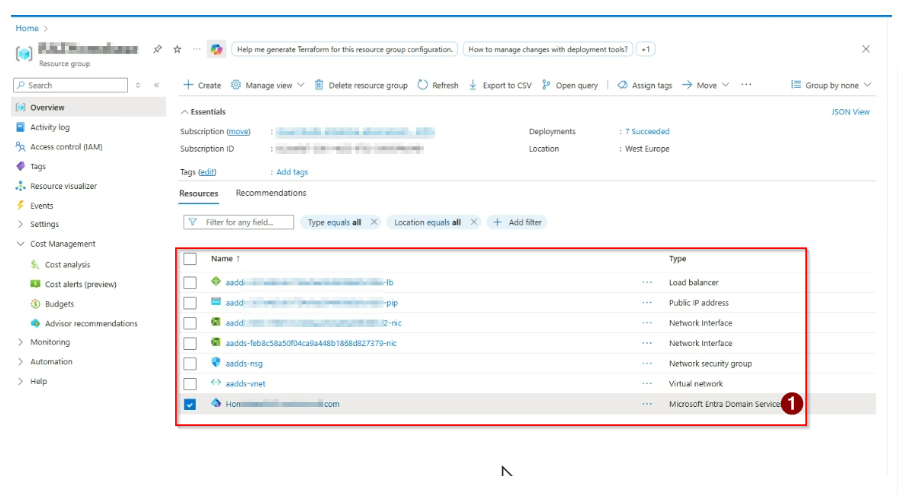
Task: Toggle the select-all resources checkbox
Action: tap(190, 259)
